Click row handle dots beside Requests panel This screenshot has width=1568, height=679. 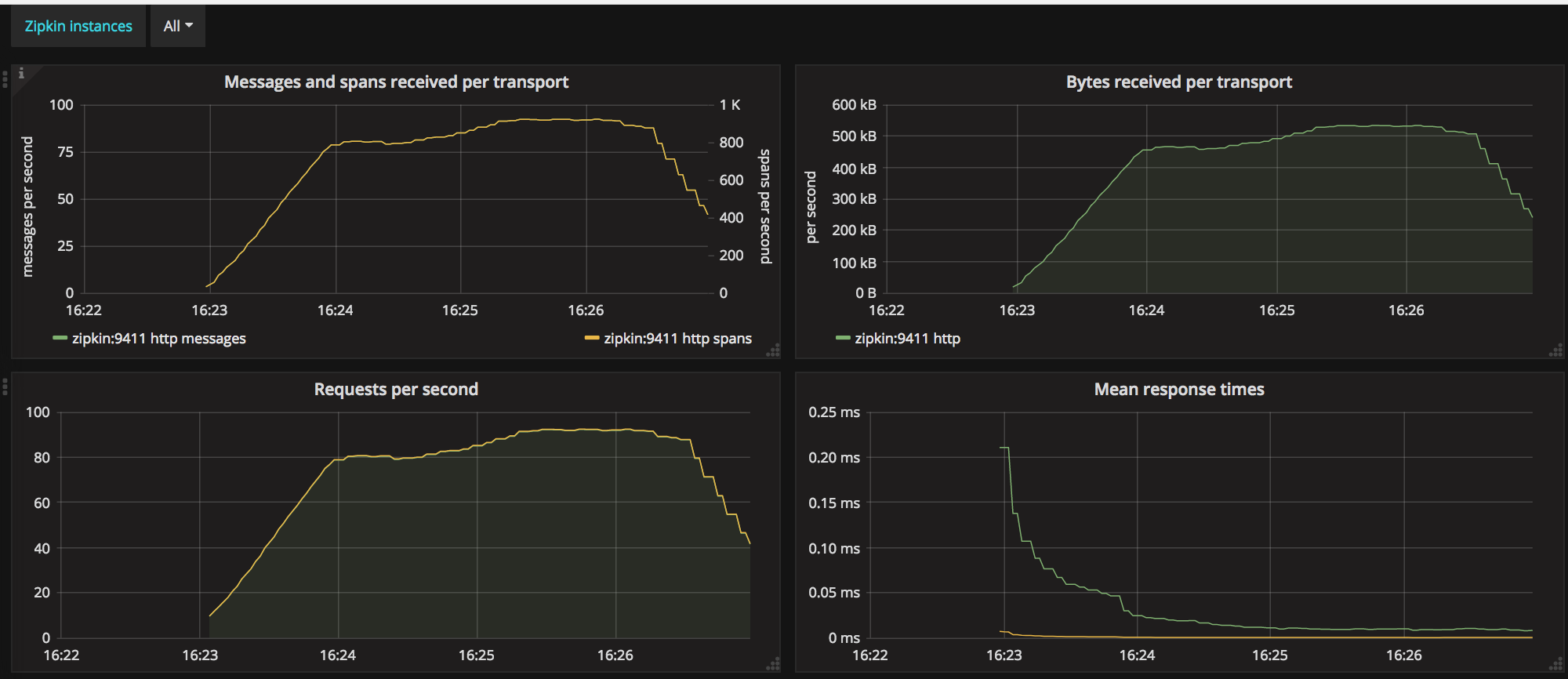tap(5, 386)
